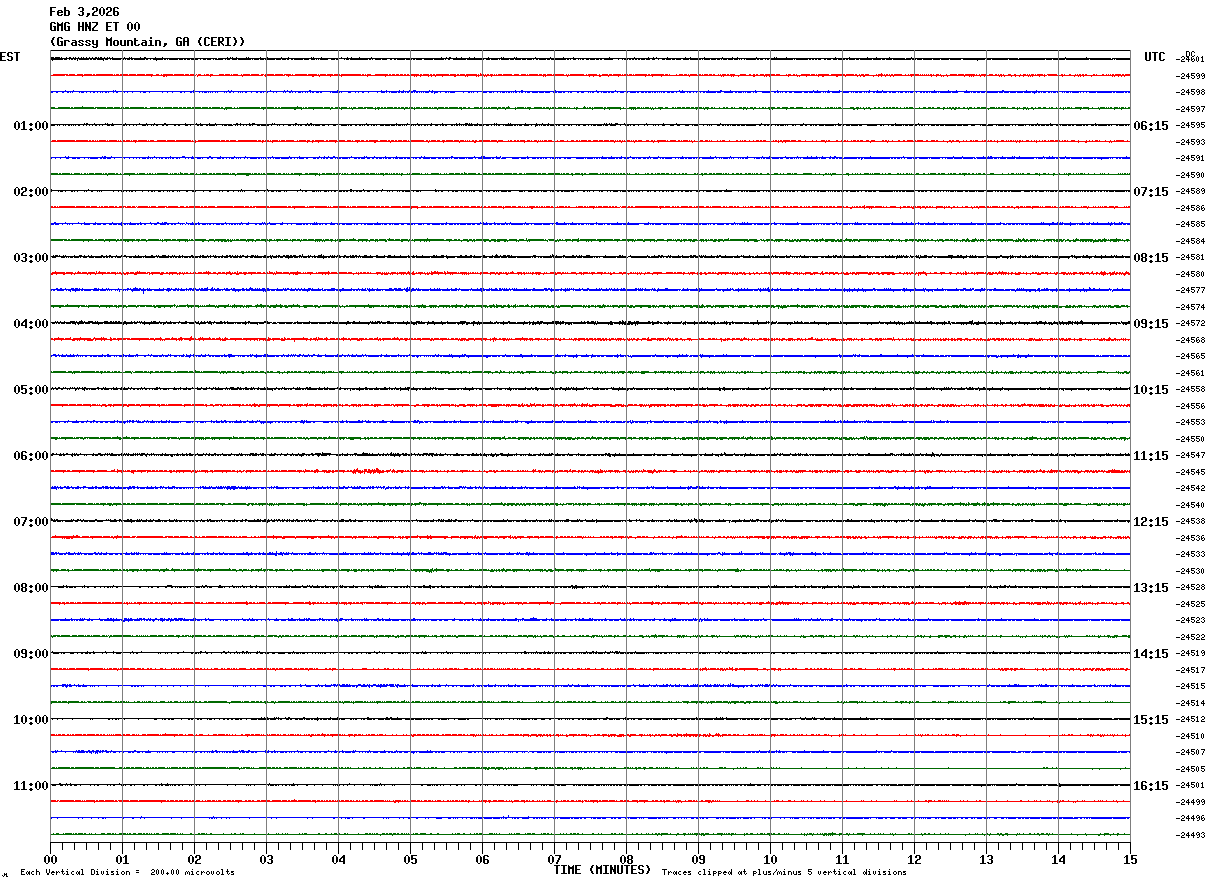The image size is (1210, 886).
Task: Click the 'EST' time zone label
Action: point(9,57)
